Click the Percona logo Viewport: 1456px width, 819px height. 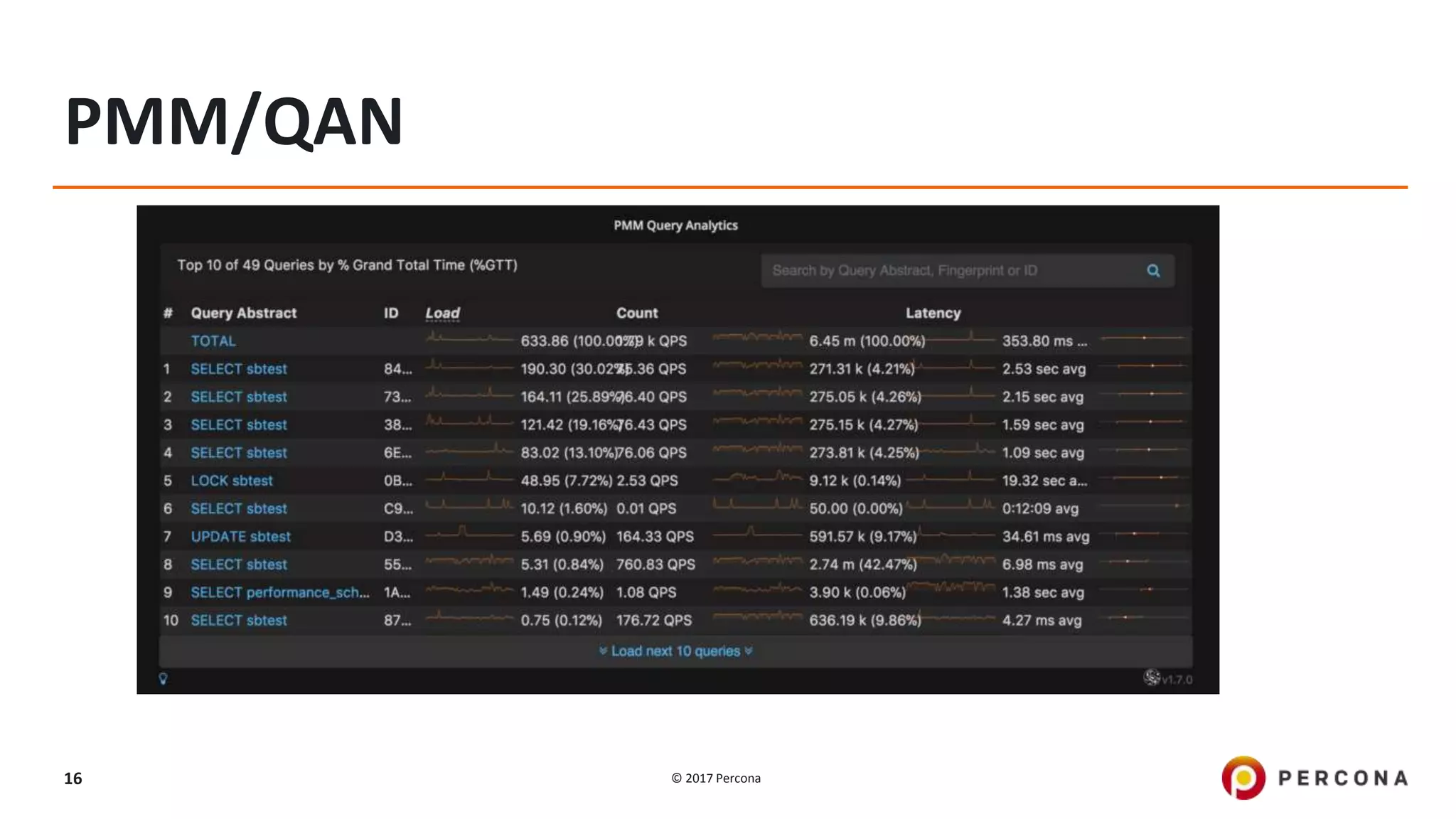(1315, 778)
